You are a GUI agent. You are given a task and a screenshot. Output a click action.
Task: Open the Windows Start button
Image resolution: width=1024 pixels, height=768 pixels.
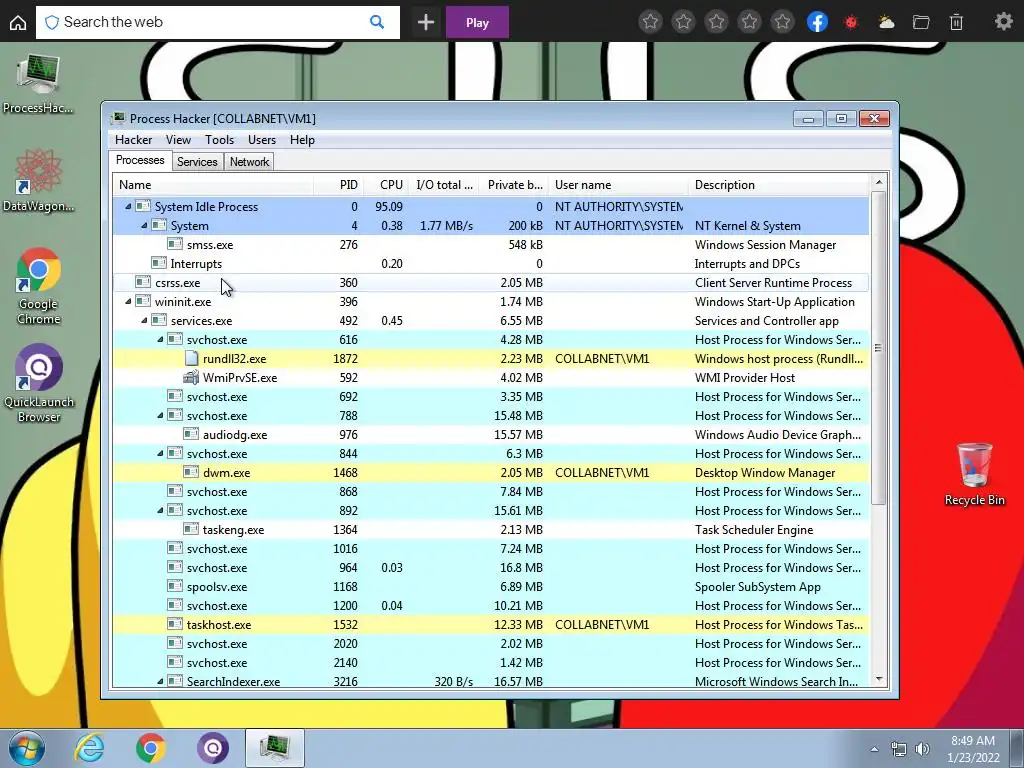pyautogui.click(x=27, y=748)
